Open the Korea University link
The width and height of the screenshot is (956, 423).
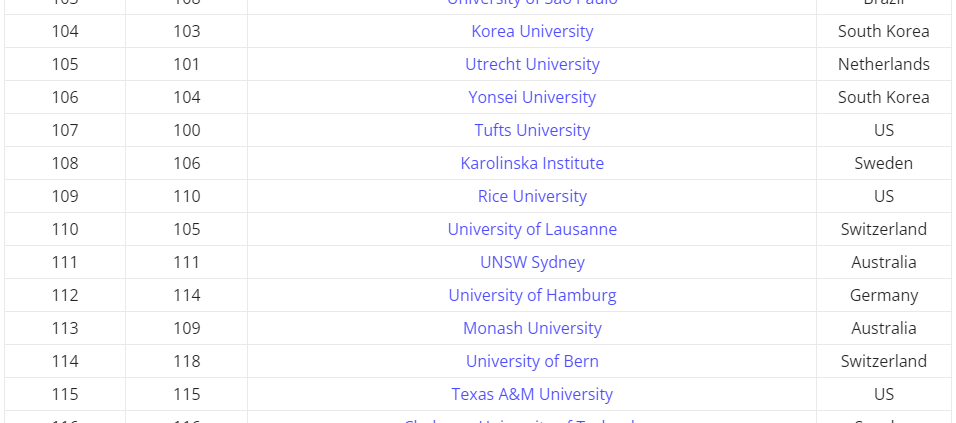click(532, 31)
